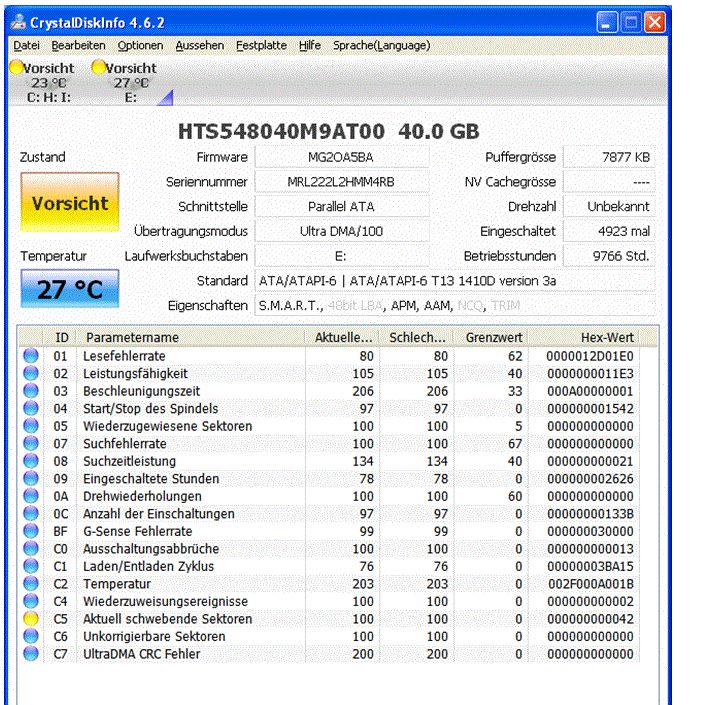
Task: Click the yellow status icon for Aktuell schwebende Sektoren
Action: (31, 619)
